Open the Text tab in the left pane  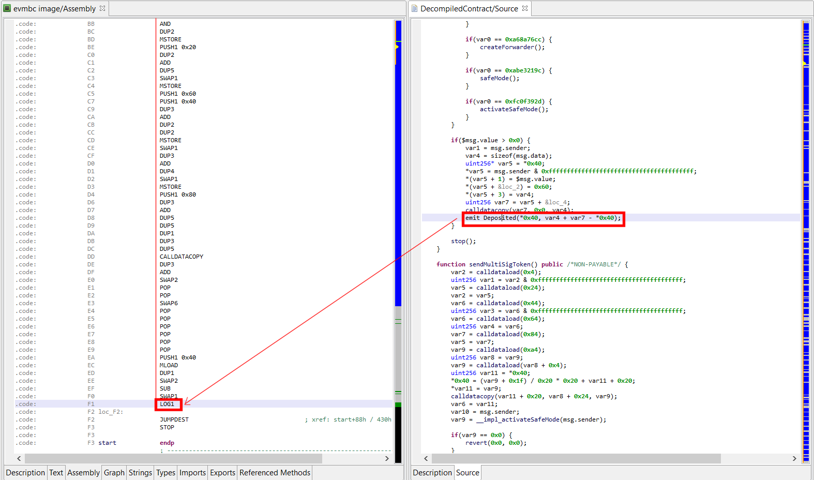pyautogui.click(x=56, y=473)
